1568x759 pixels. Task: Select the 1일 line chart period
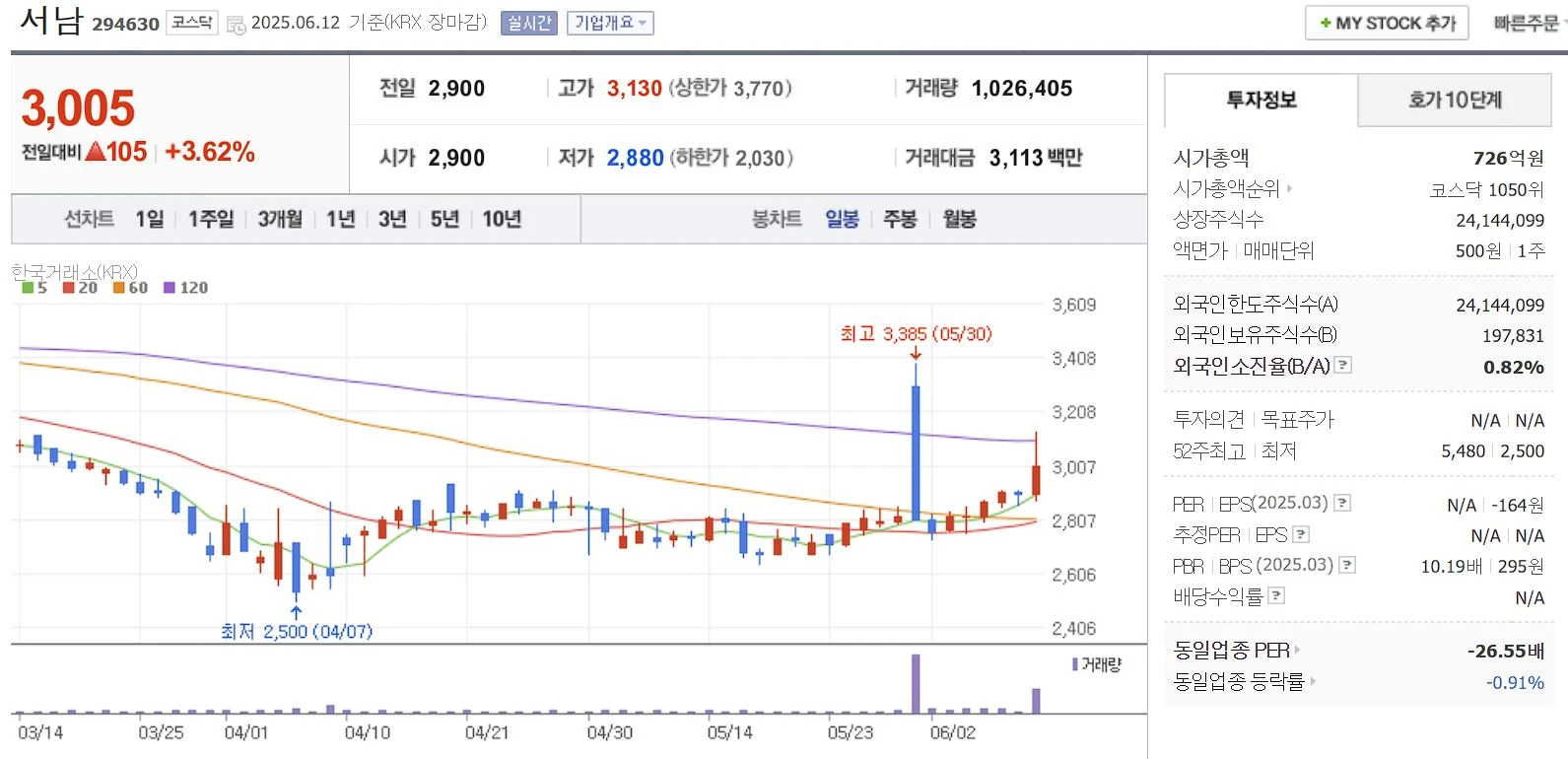click(x=150, y=219)
